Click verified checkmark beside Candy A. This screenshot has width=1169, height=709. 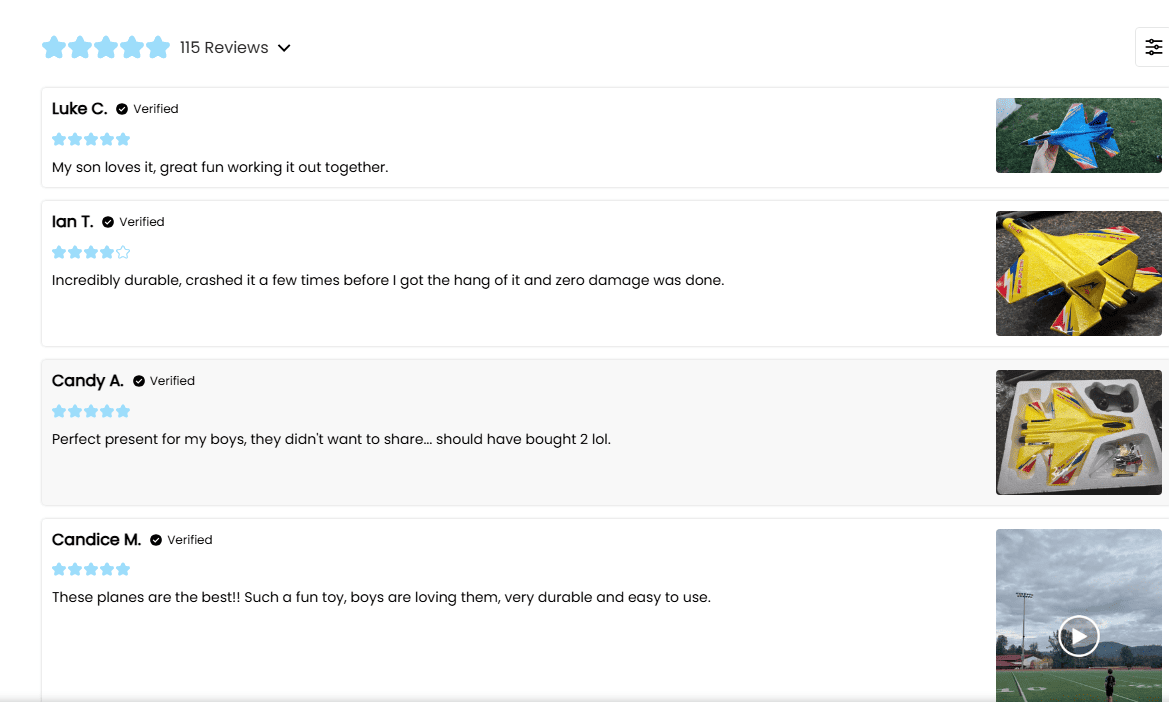click(x=139, y=381)
